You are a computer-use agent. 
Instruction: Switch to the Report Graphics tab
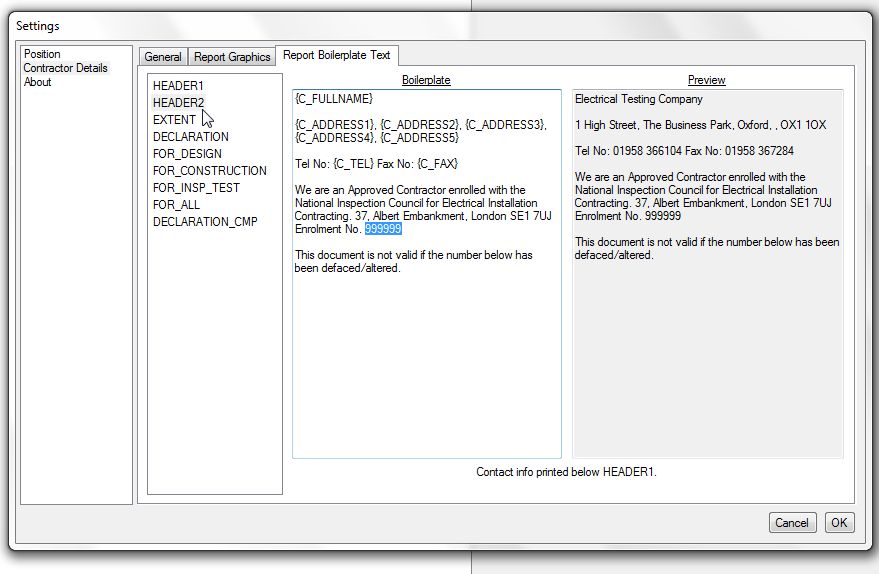[x=232, y=57]
